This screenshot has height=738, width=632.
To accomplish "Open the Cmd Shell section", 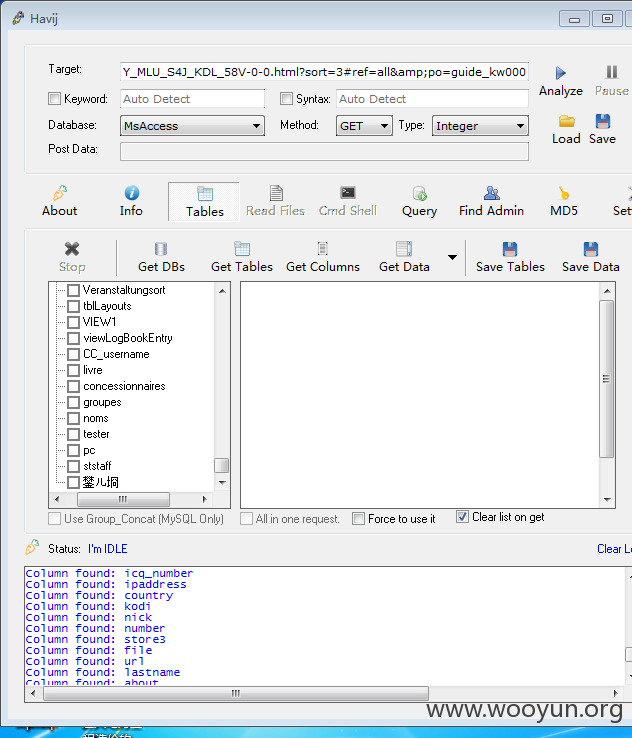I will click(348, 201).
